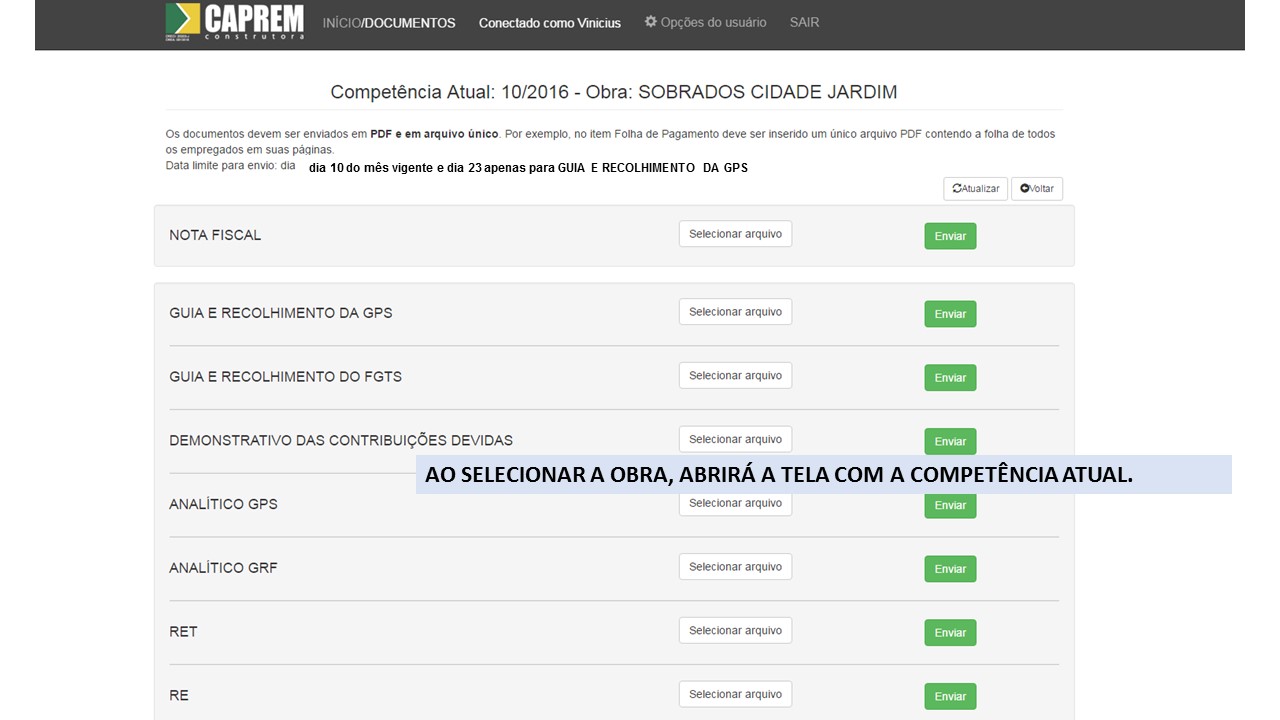Choose file for GUIA E RECOLHIMENTO DA GPS
Image resolution: width=1280 pixels, height=720 pixels.
pyautogui.click(x=735, y=312)
